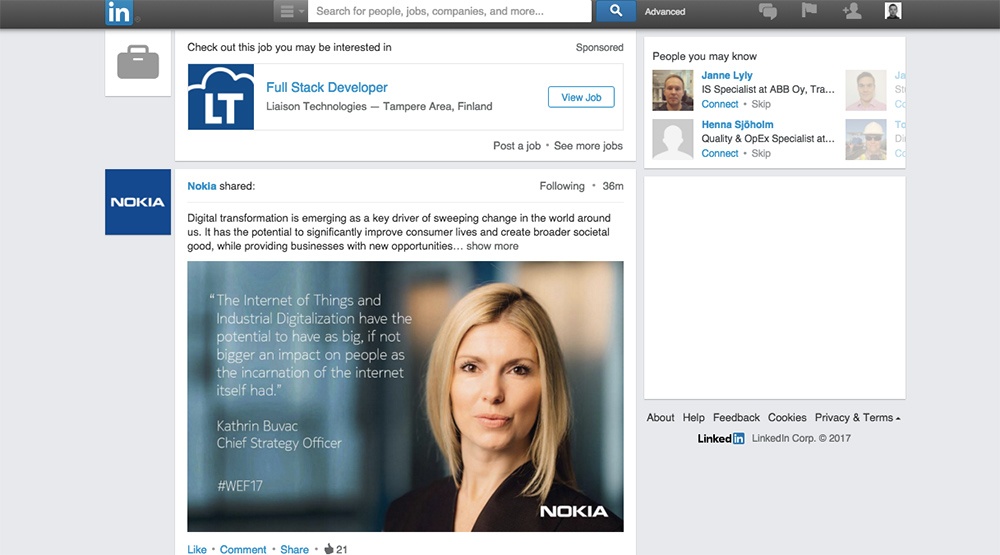Click the thumbs-up likes count icon
This screenshot has height=555, width=1000.
click(x=328, y=549)
